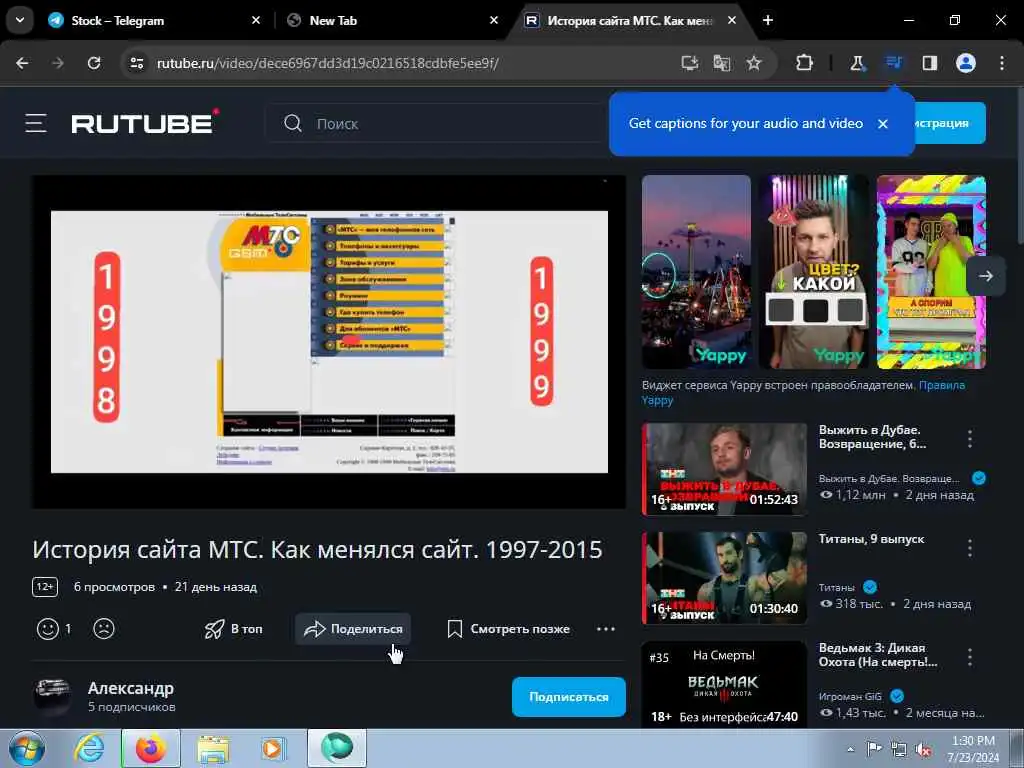Close the captions popup
This screenshot has width=1024, height=768.
[x=883, y=123]
